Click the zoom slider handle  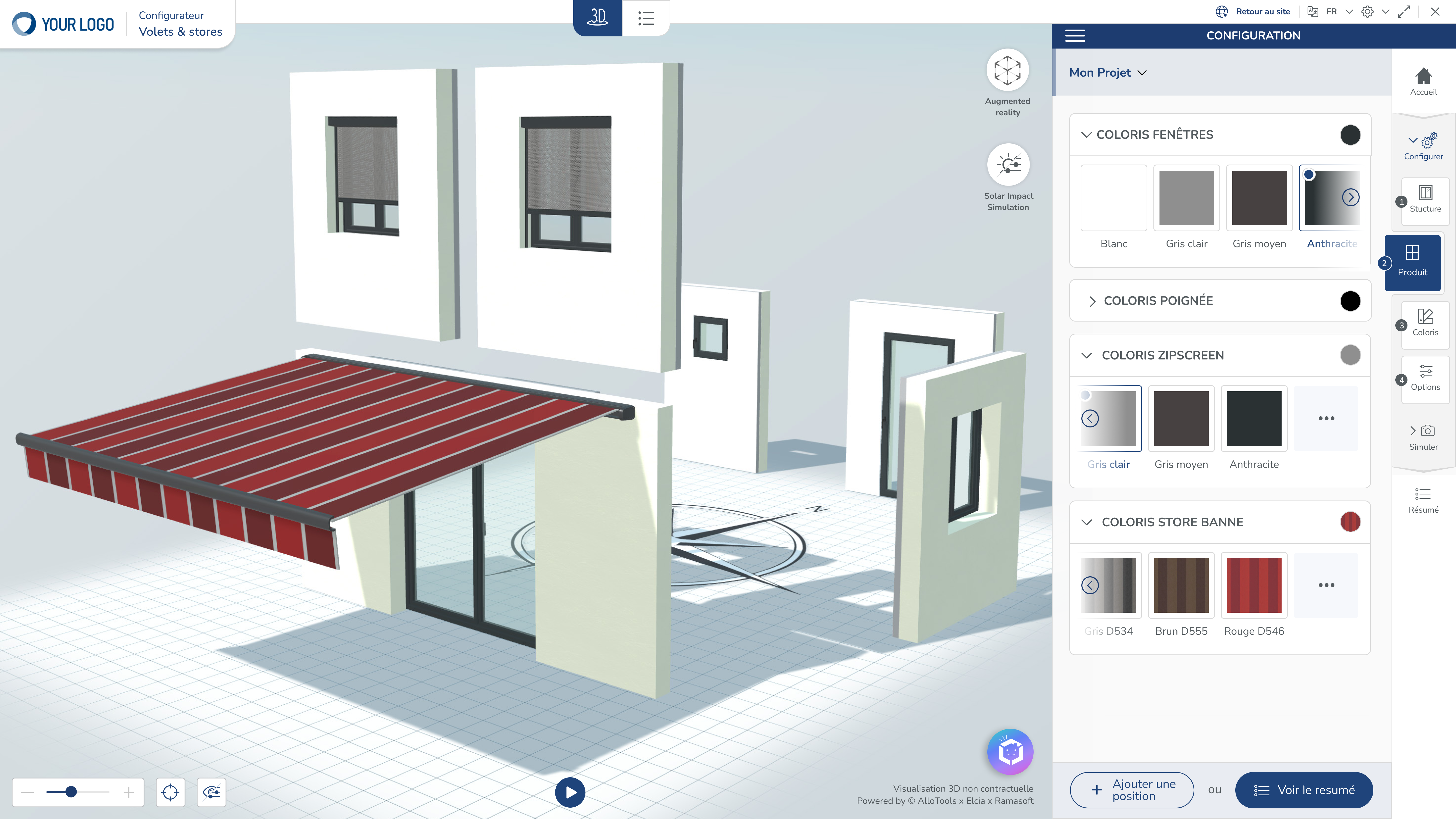coord(71,792)
